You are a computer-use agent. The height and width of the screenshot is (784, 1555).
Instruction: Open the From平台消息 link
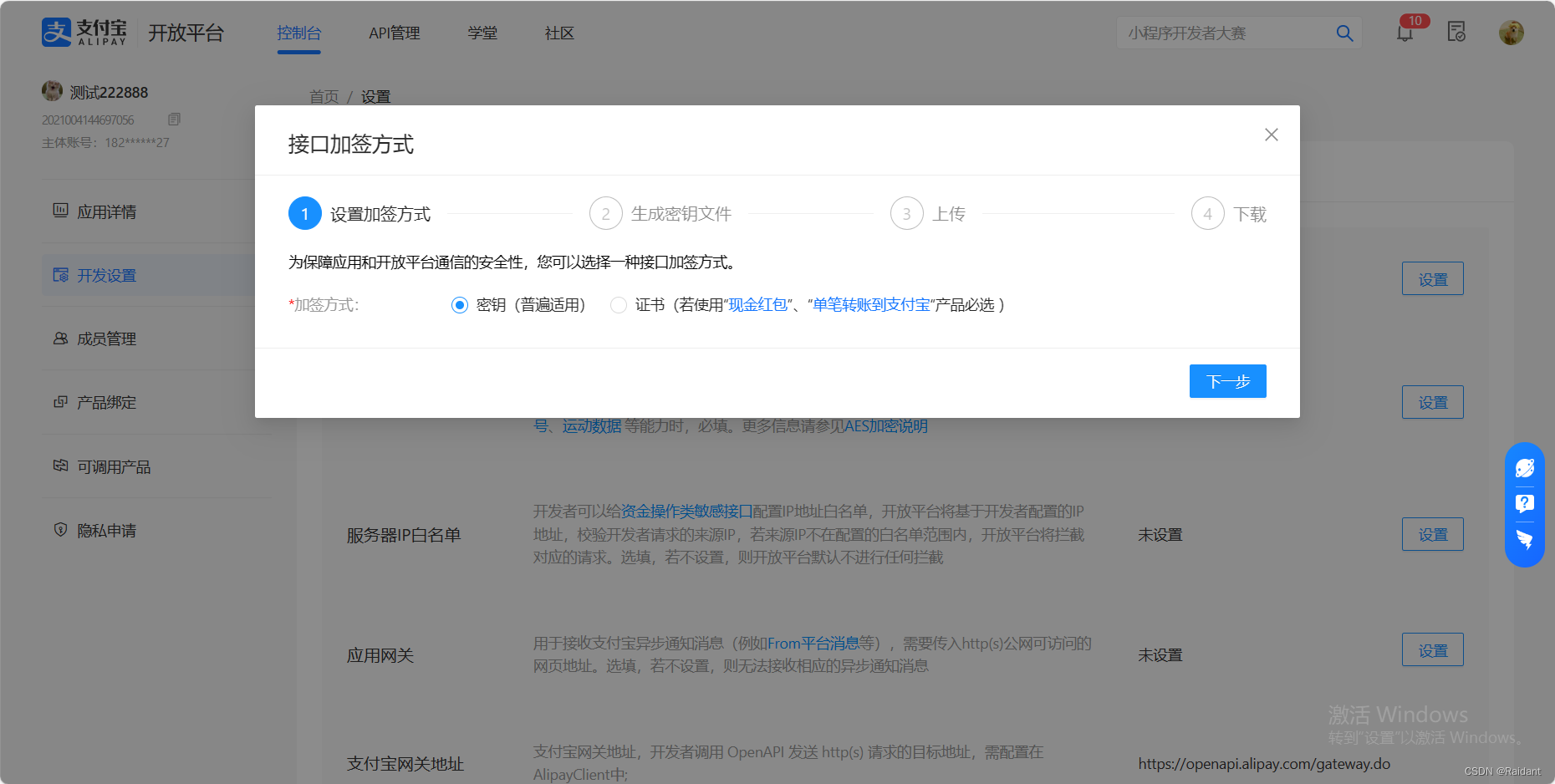pos(813,644)
